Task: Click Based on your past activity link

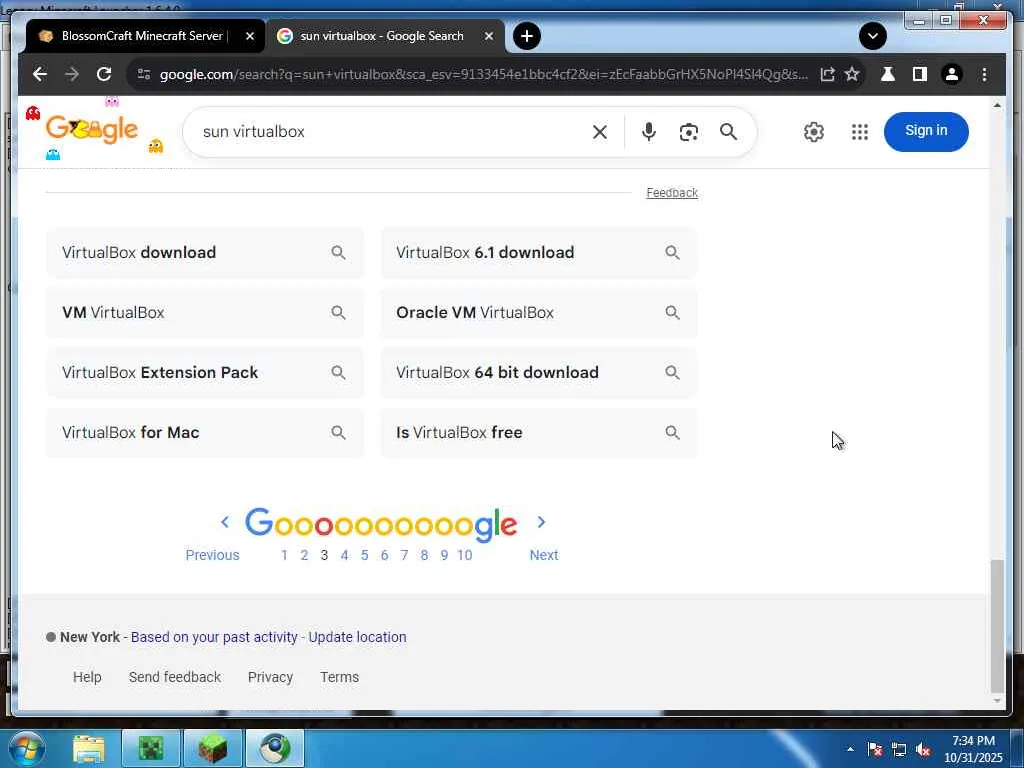Action: point(214,637)
